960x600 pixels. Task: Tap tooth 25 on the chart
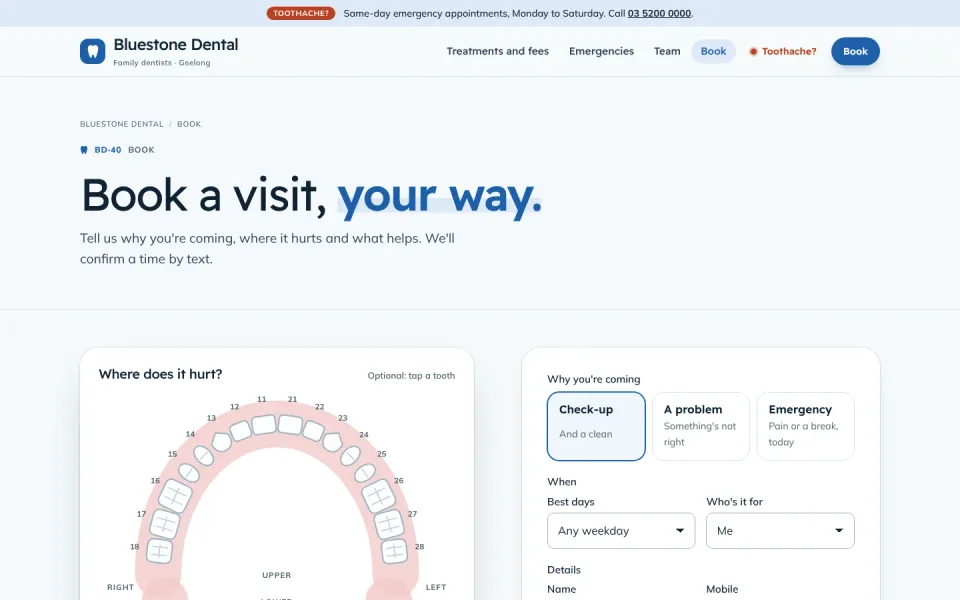click(365, 473)
